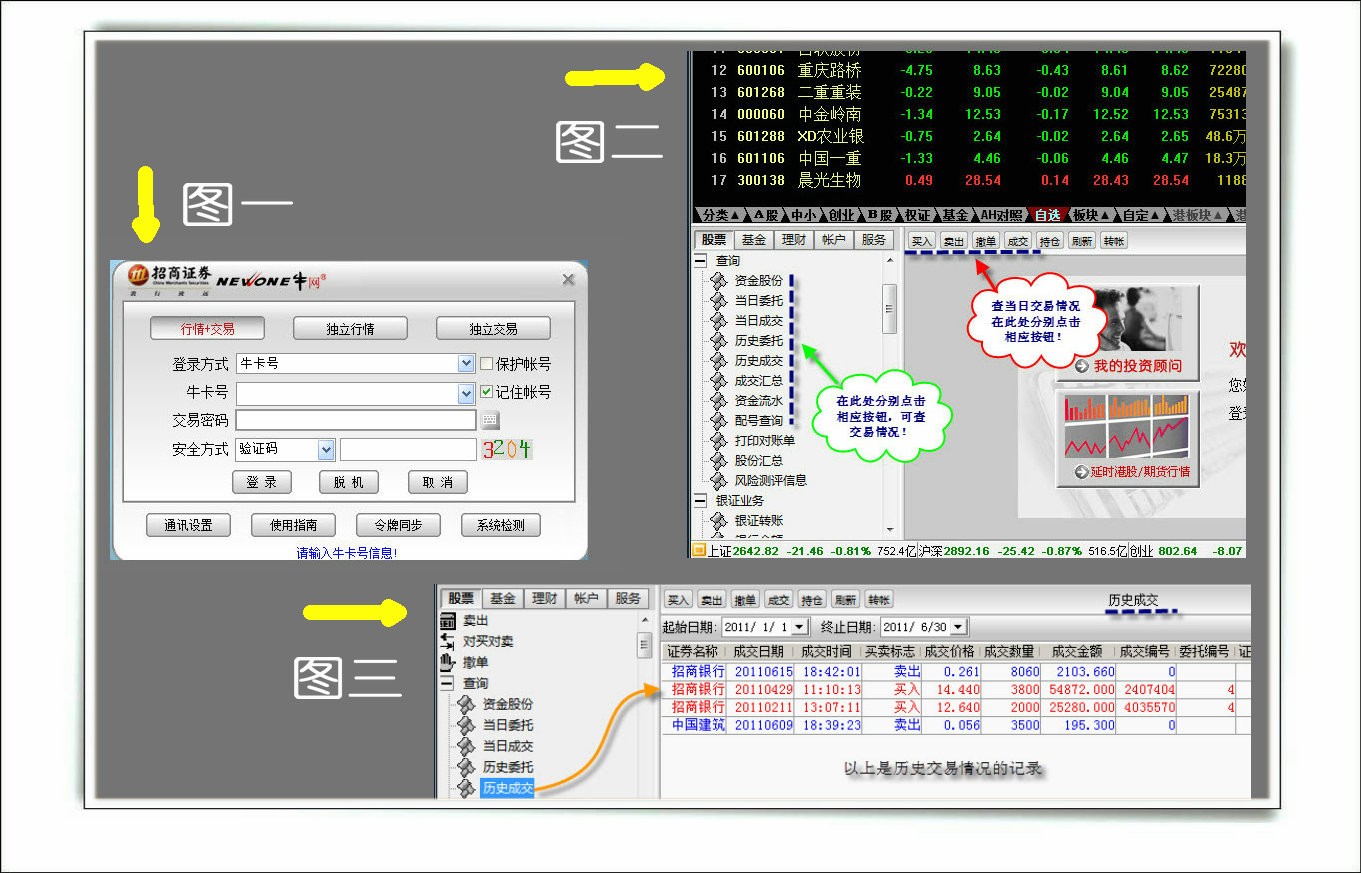Select the 独立行情 mode button
The height and width of the screenshot is (873, 1361).
(350, 328)
